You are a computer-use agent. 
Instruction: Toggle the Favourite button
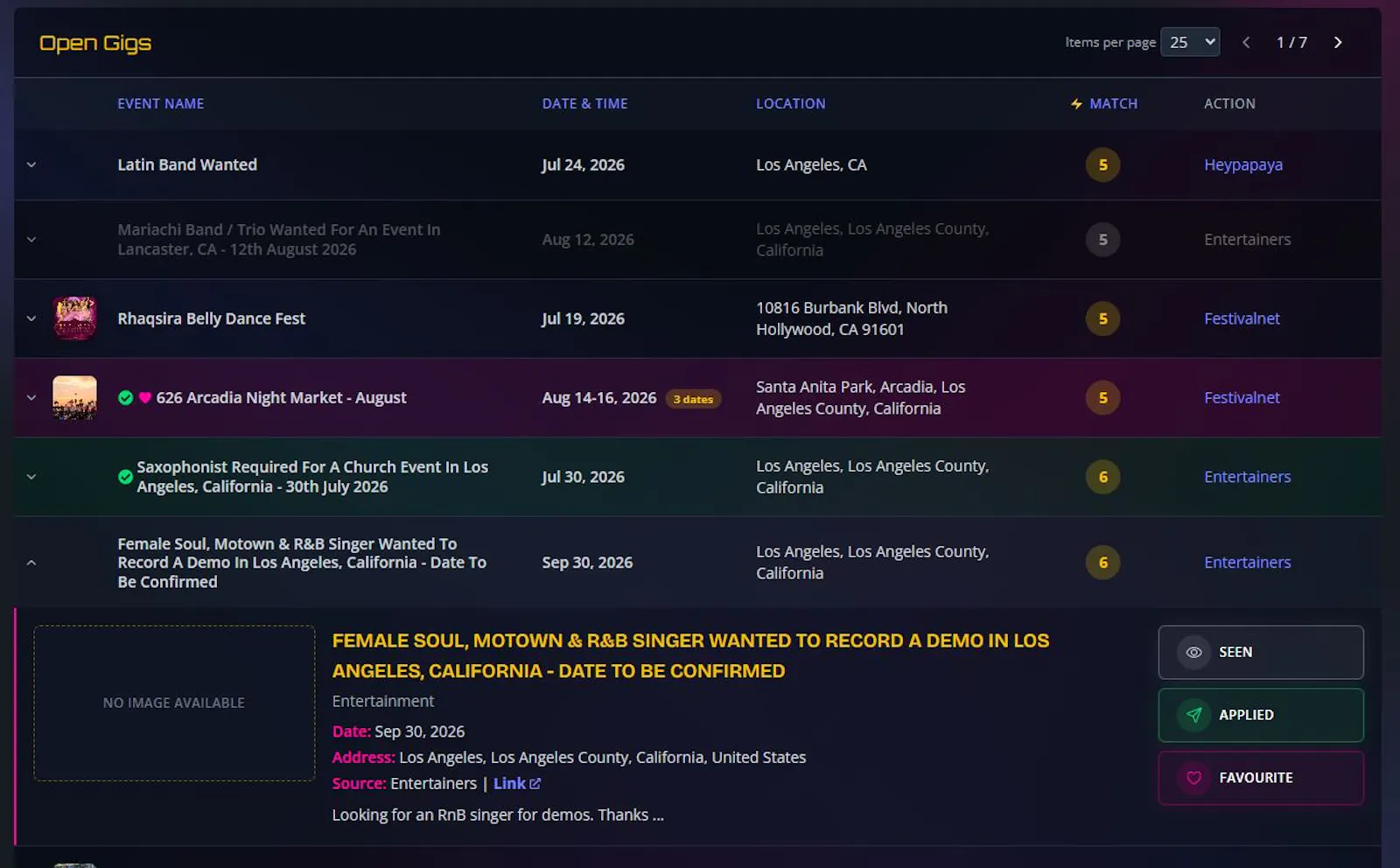[1261, 778]
